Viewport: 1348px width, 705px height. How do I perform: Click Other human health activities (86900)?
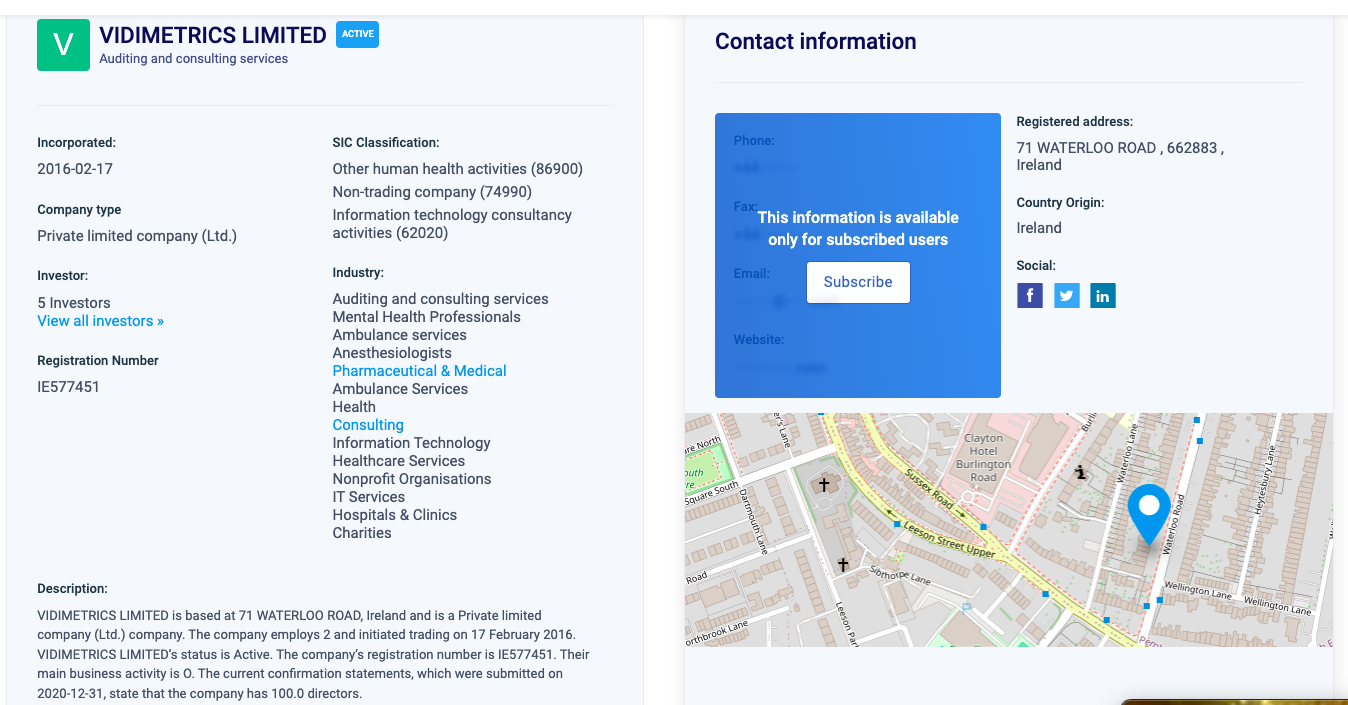click(458, 169)
